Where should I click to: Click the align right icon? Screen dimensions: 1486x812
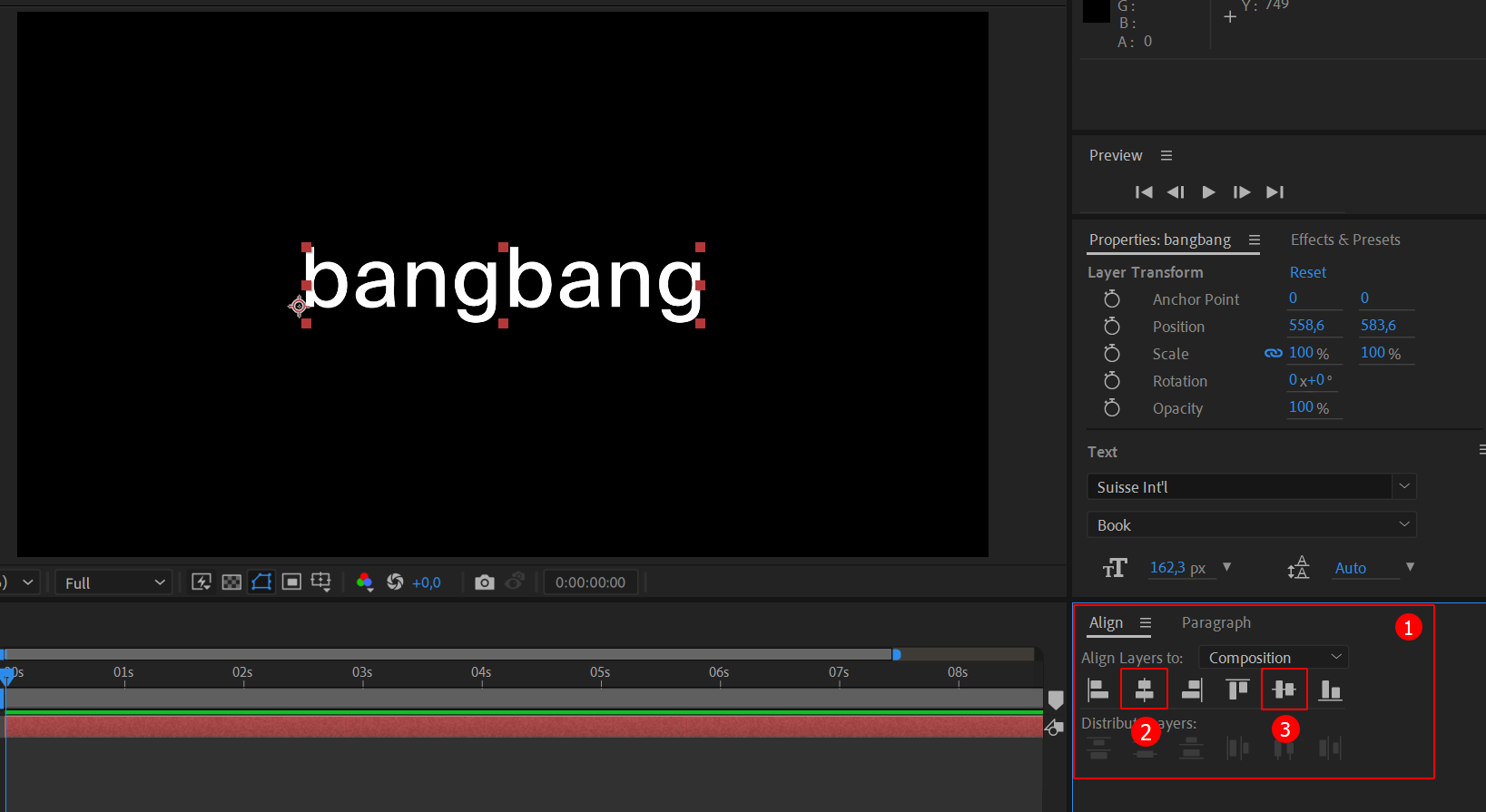point(1191,690)
